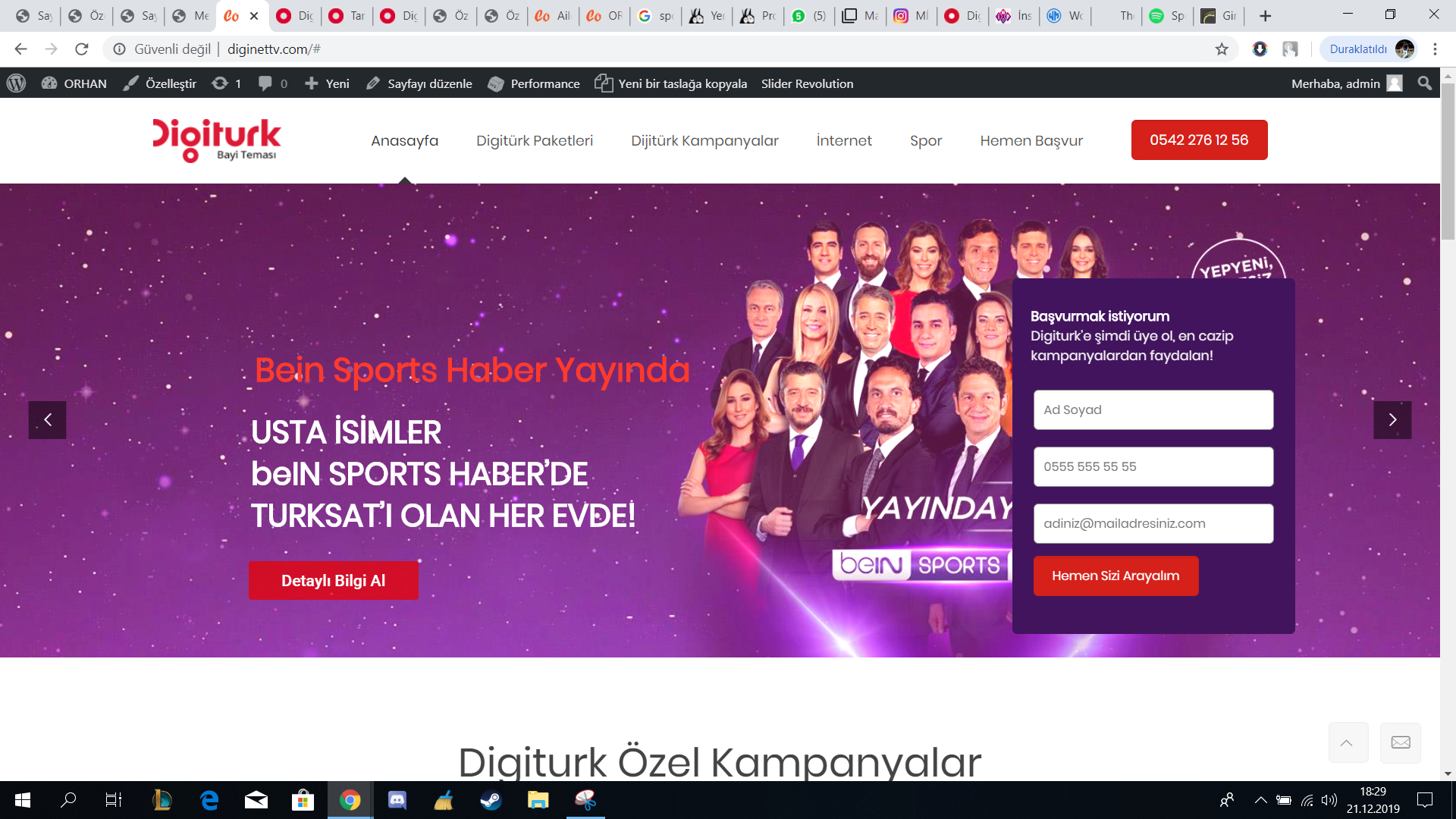The width and height of the screenshot is (1456, 819).
Task: Click the page vertical scrollbar thumb
Action: (1448, 162)
